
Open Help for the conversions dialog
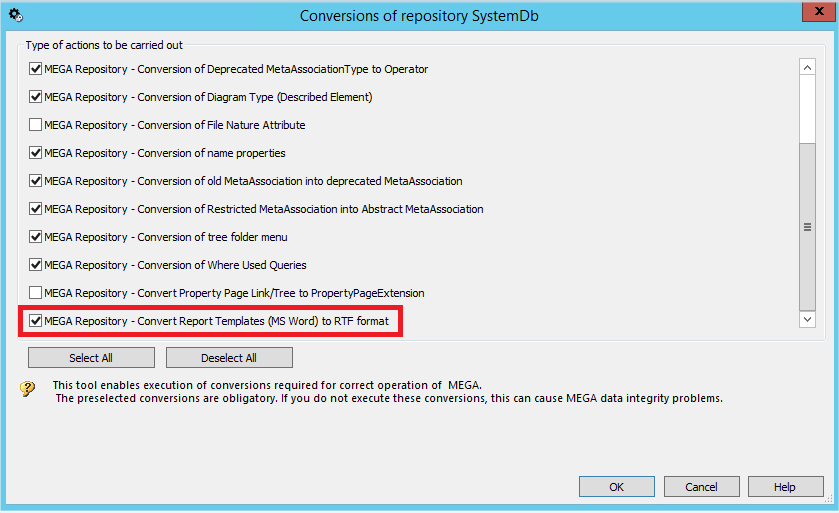[x=785, y=487]
